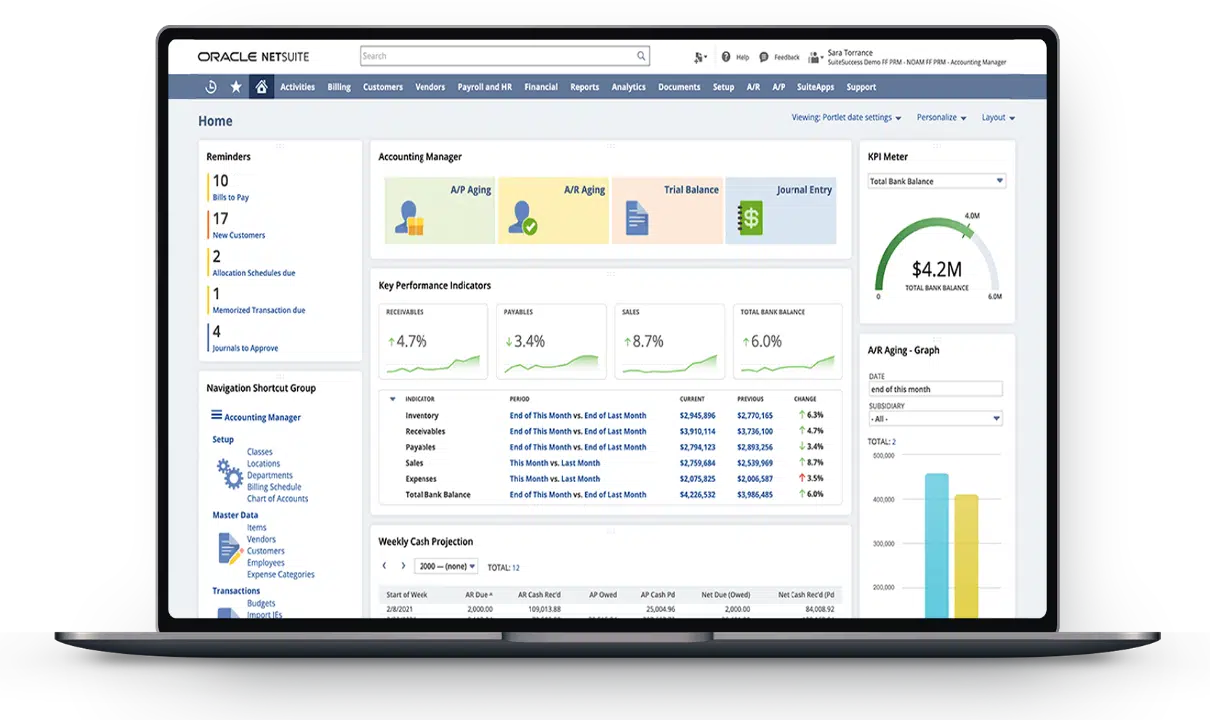1210x720 pixels.
Task: Open the A/P Aging tile
Action: coord(440,211)
